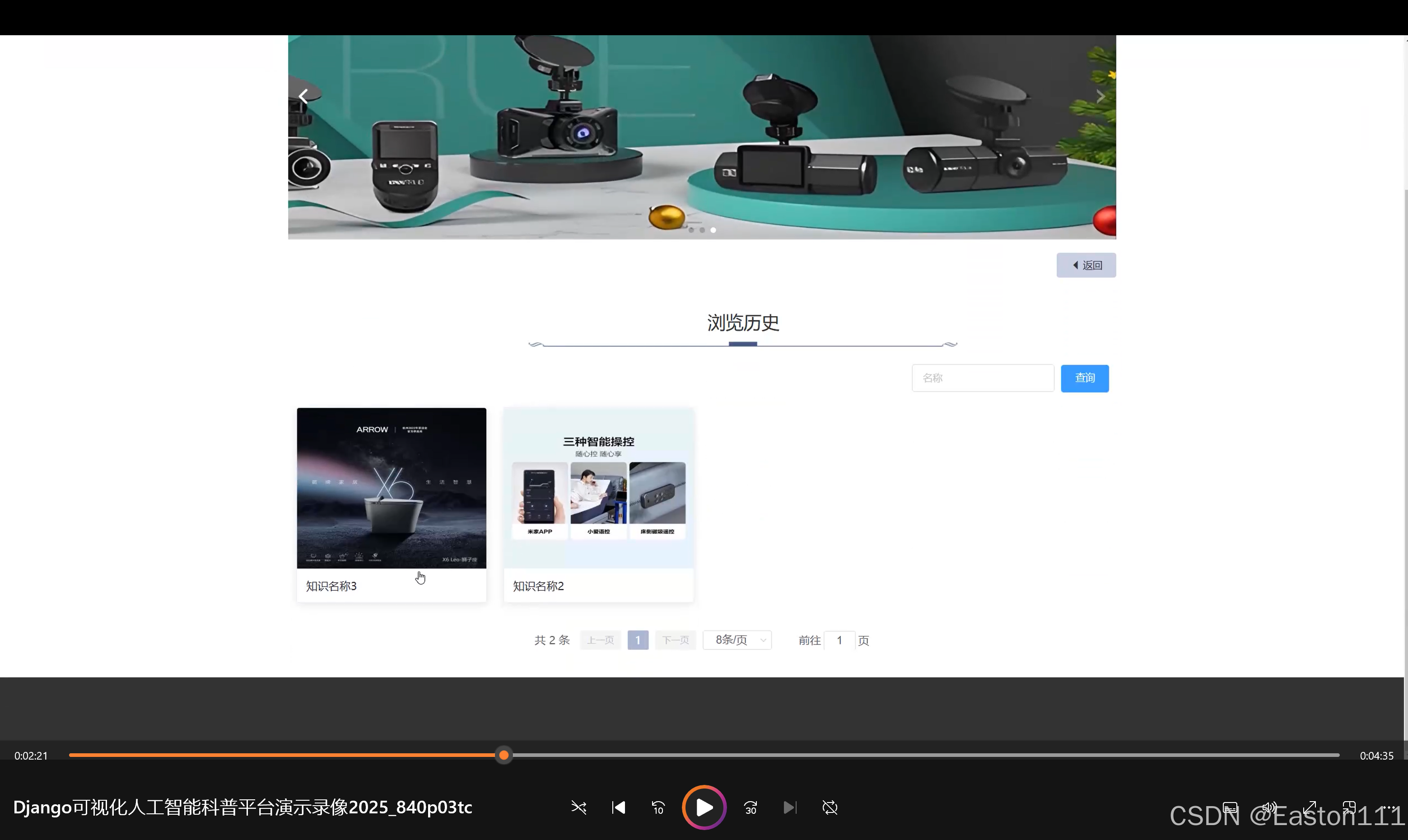Select page 1 in the pagination
Viewport: 1408px width, 840px height.
[638, 640]
